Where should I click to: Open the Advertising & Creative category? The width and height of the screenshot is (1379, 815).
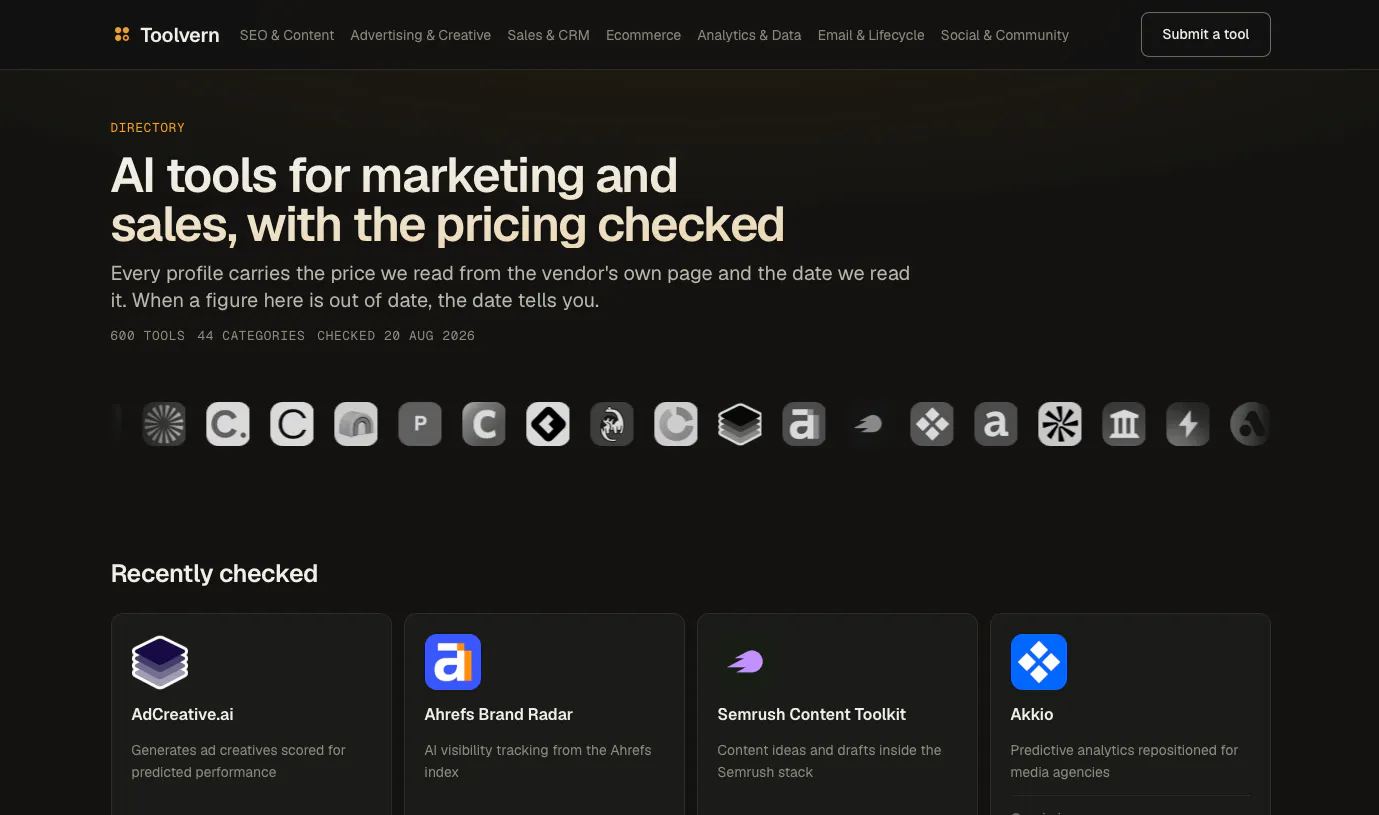point(421,35)
